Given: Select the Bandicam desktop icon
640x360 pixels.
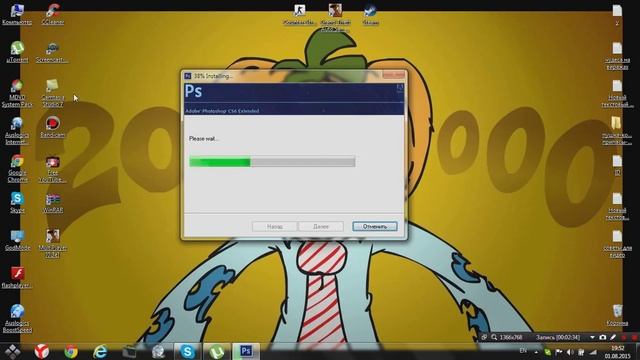Looking at the screenshot, I should (52, 127).
